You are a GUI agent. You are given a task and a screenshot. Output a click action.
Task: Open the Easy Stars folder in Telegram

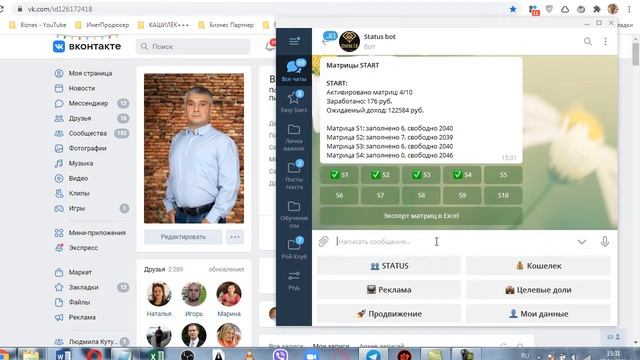(294, 101)
